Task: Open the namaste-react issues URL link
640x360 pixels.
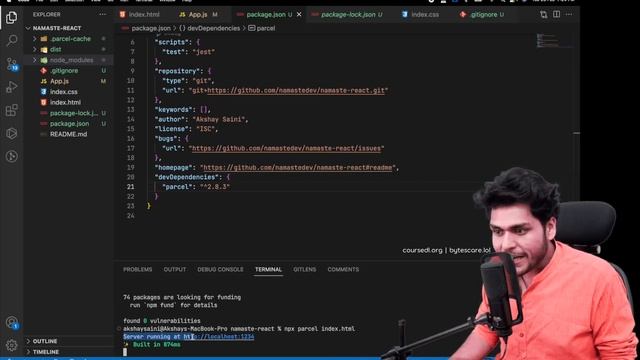Action: coord(287,148)
